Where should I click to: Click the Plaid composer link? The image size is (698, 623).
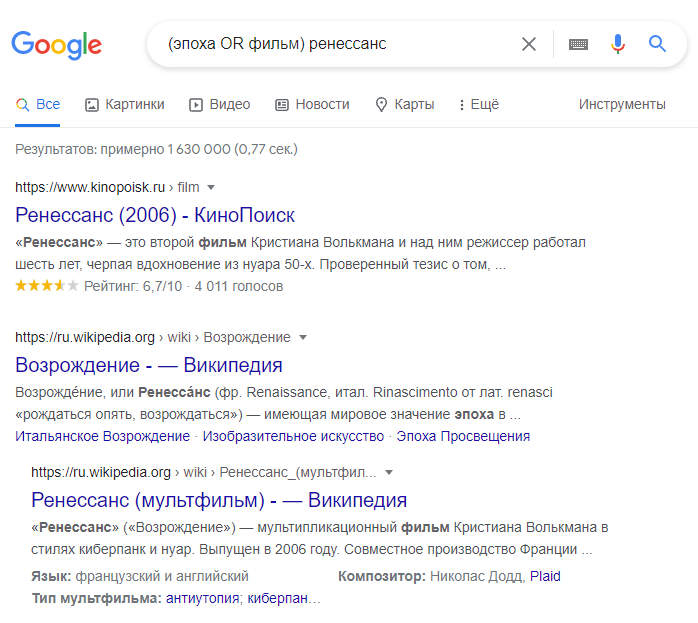(545, 576)
